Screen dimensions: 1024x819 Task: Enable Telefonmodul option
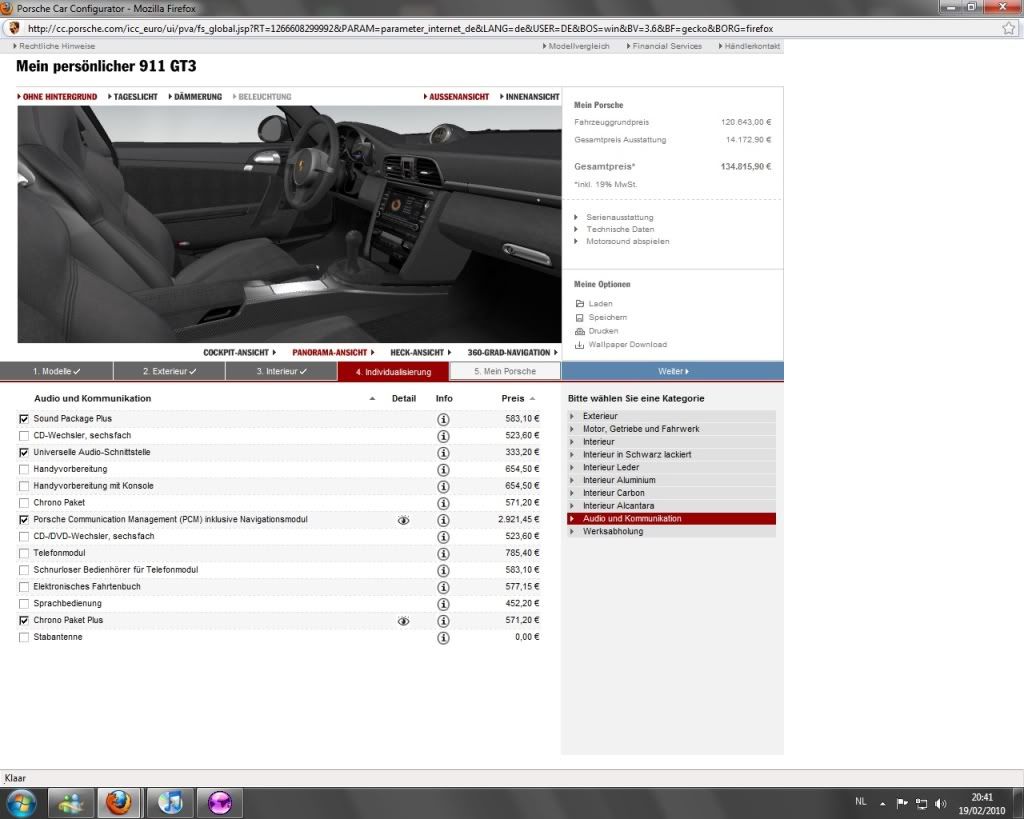click(24, 554)
